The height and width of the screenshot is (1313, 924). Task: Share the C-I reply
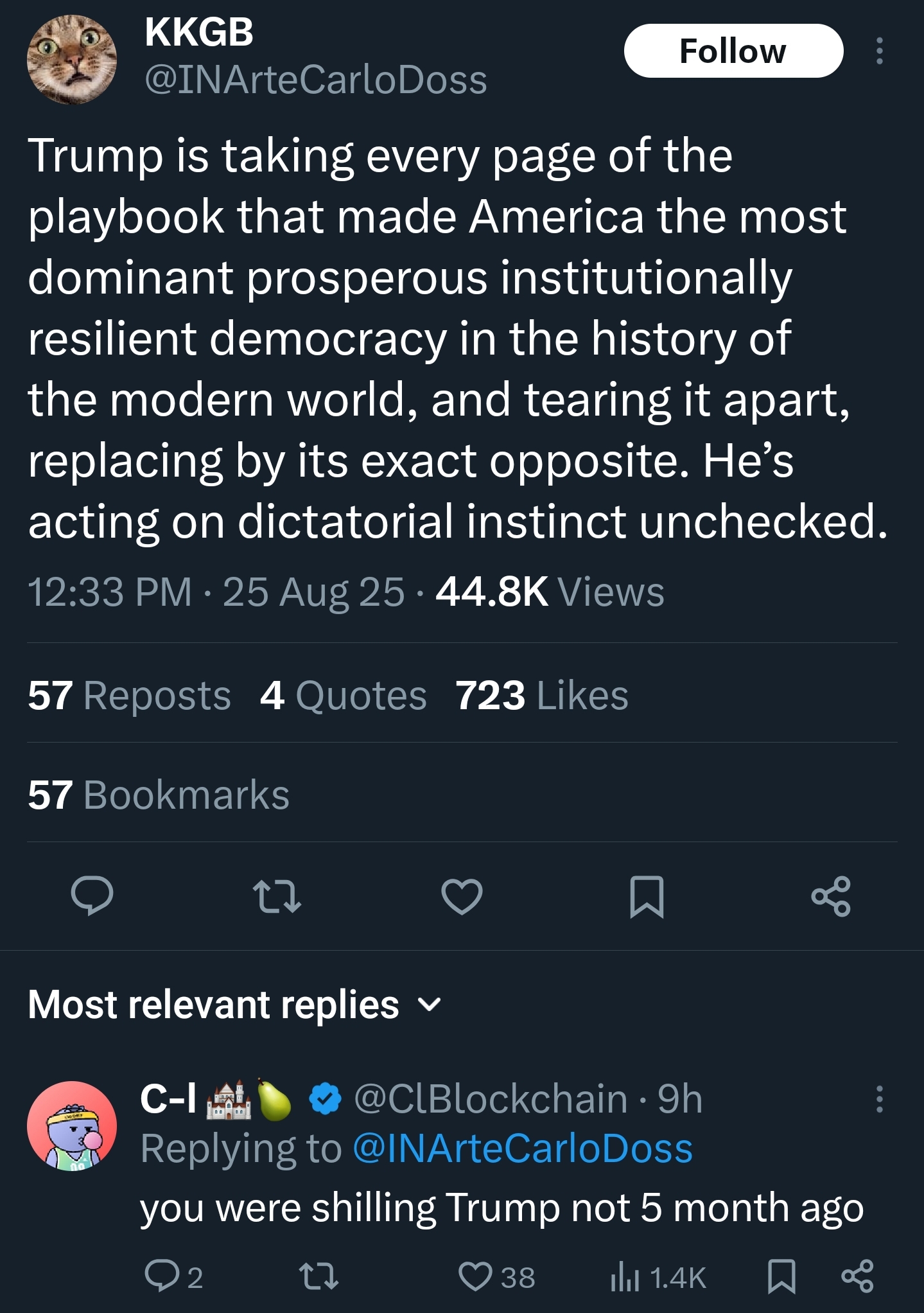click(857, 1276)
